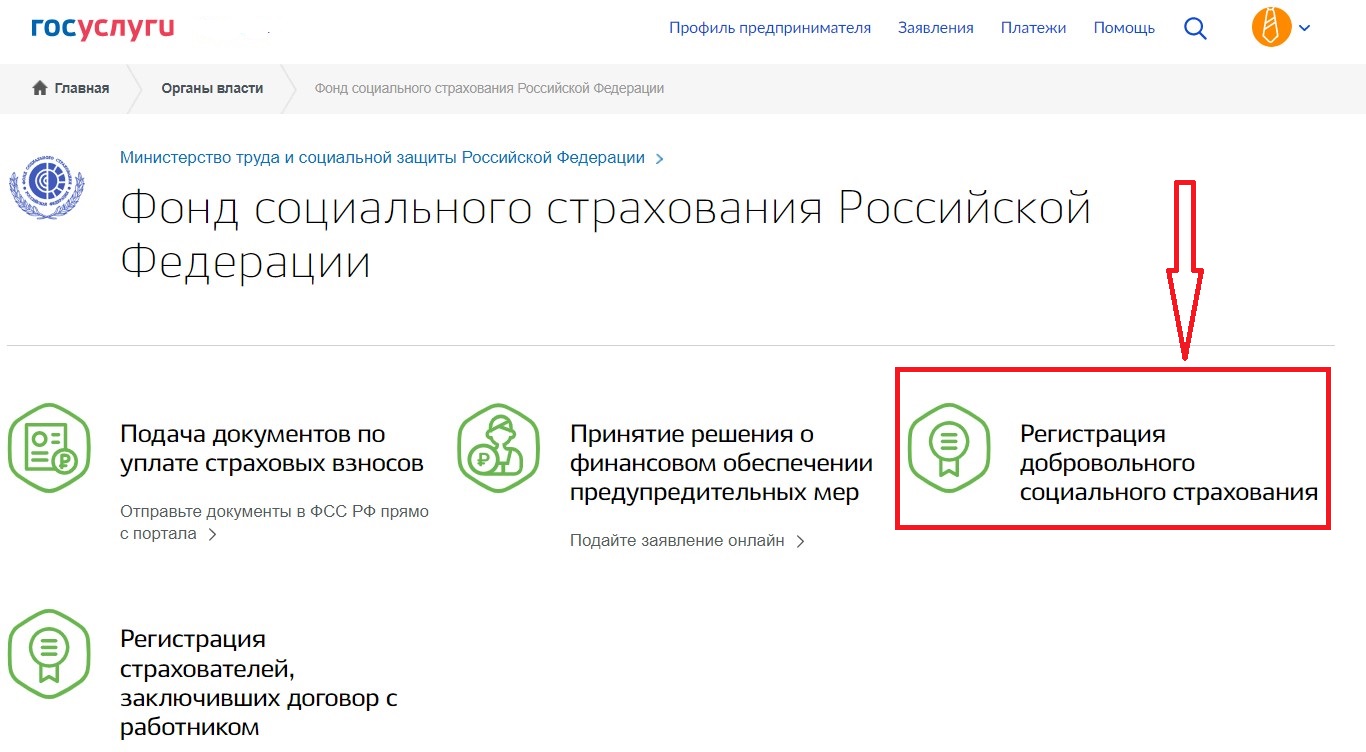
Task: Click the orange user avatar icon
Action: (1271, 28)
